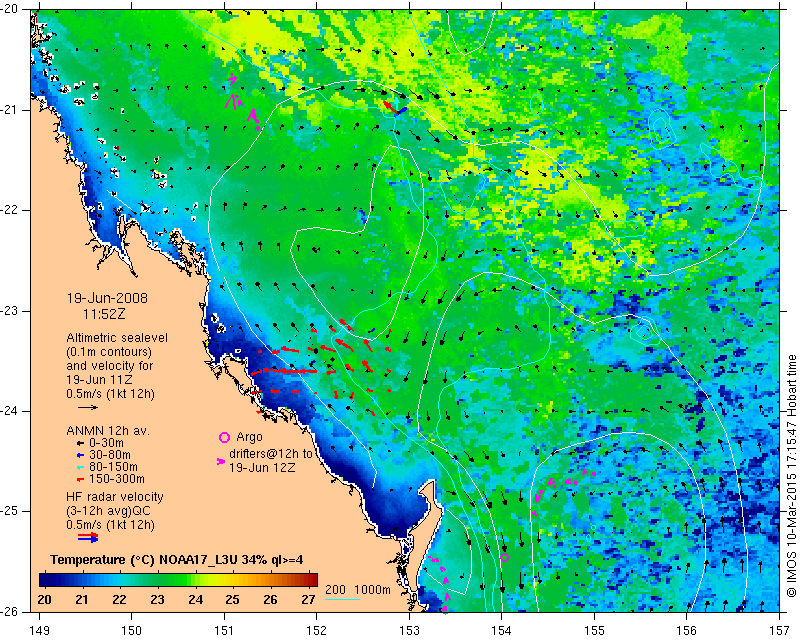This screenshot has width=800, height=640.
Task: Click the longitude axis label '157'
Action: coord(780,631)
